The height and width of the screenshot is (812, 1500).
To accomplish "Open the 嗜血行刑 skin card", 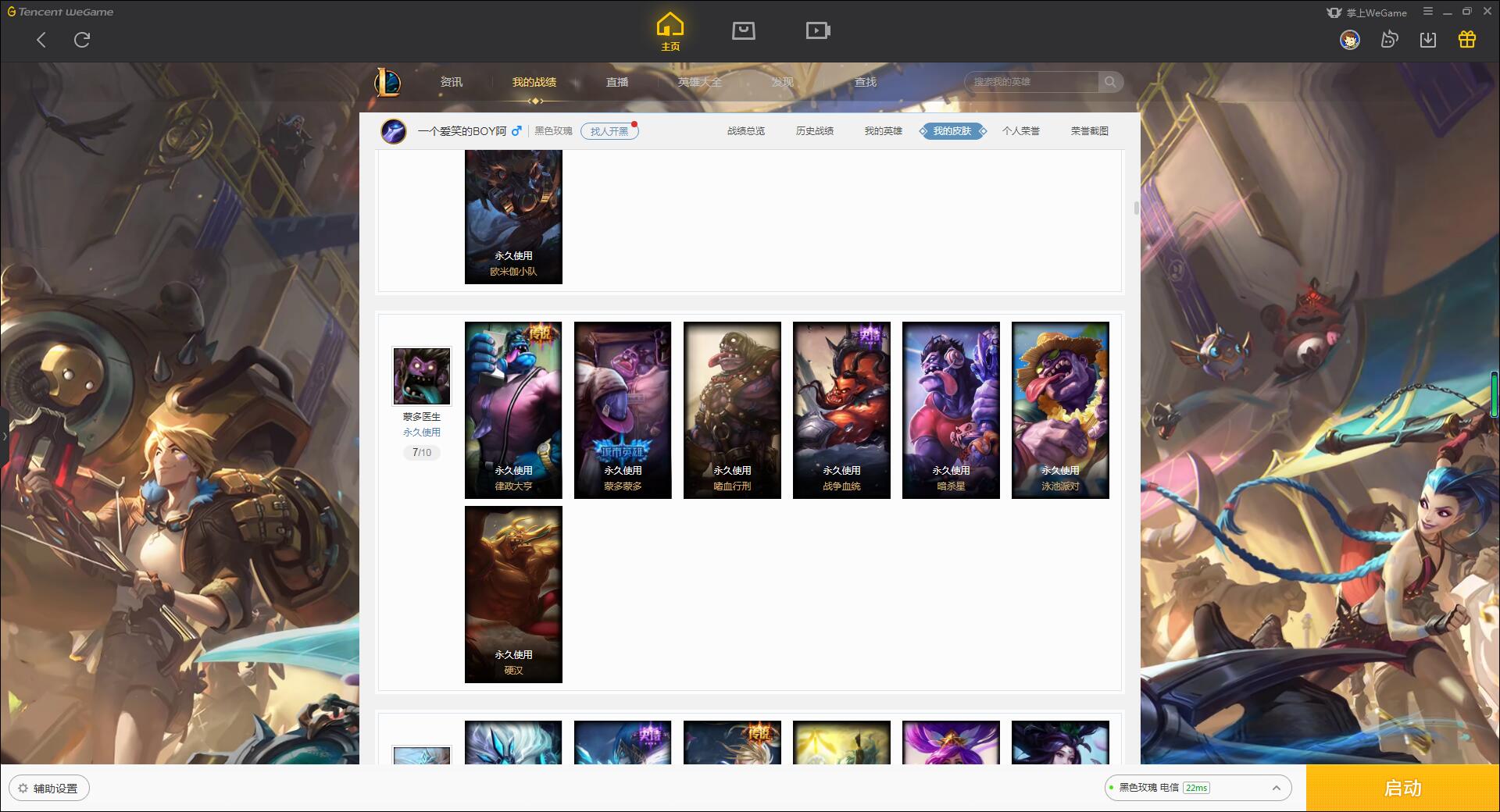I will click(x=732, y=410).
